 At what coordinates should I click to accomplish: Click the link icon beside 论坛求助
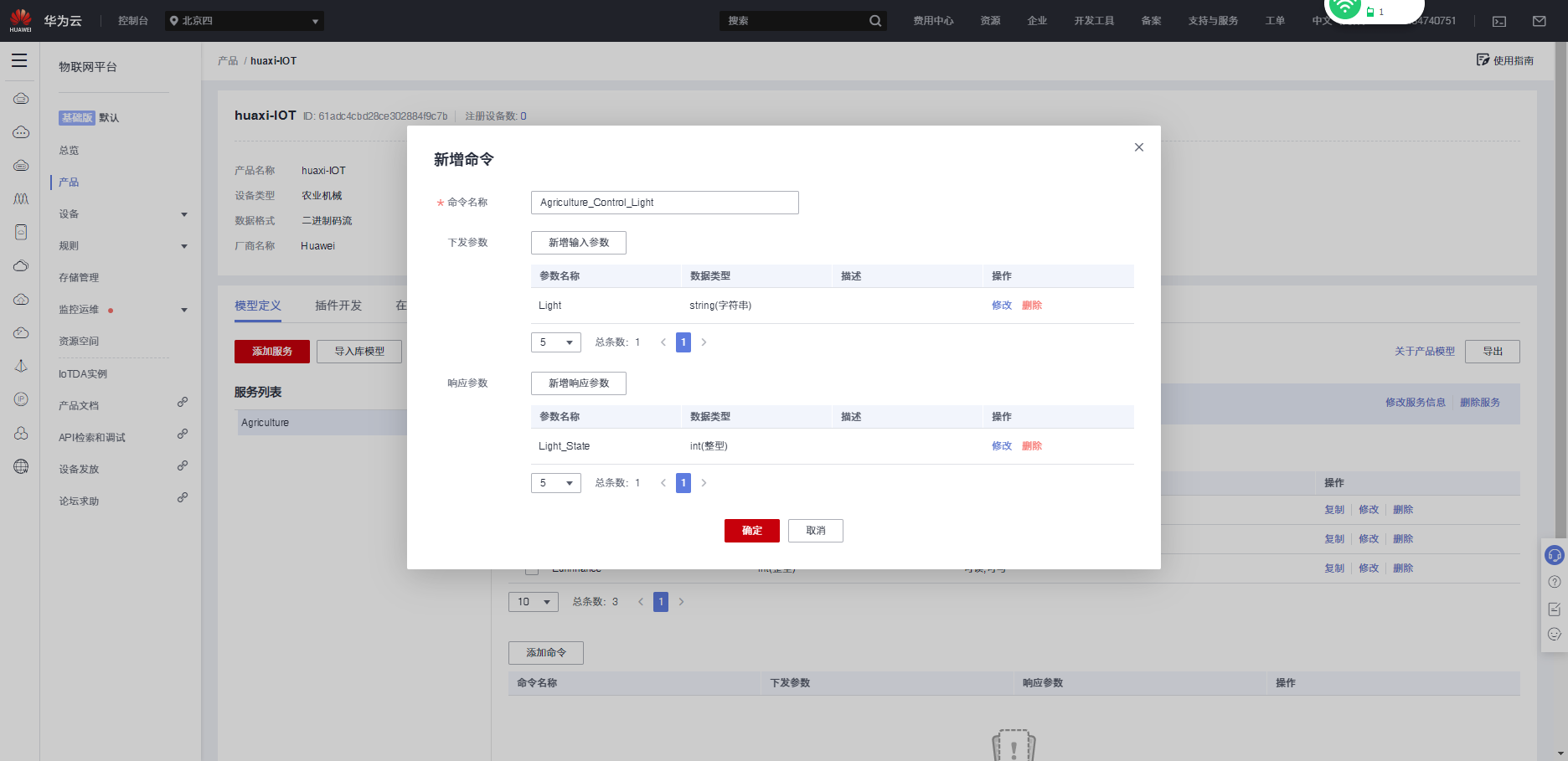[183, 498]
